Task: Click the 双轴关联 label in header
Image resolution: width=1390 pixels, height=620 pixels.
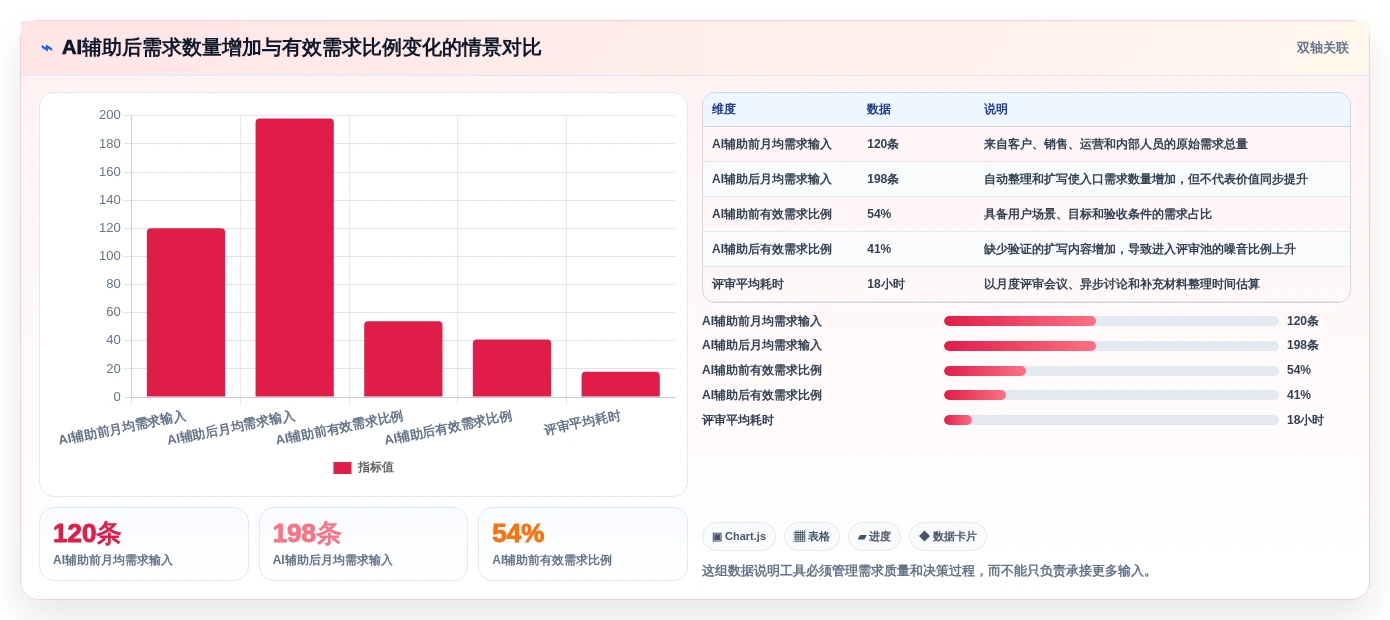Action: pos(1322,48)
